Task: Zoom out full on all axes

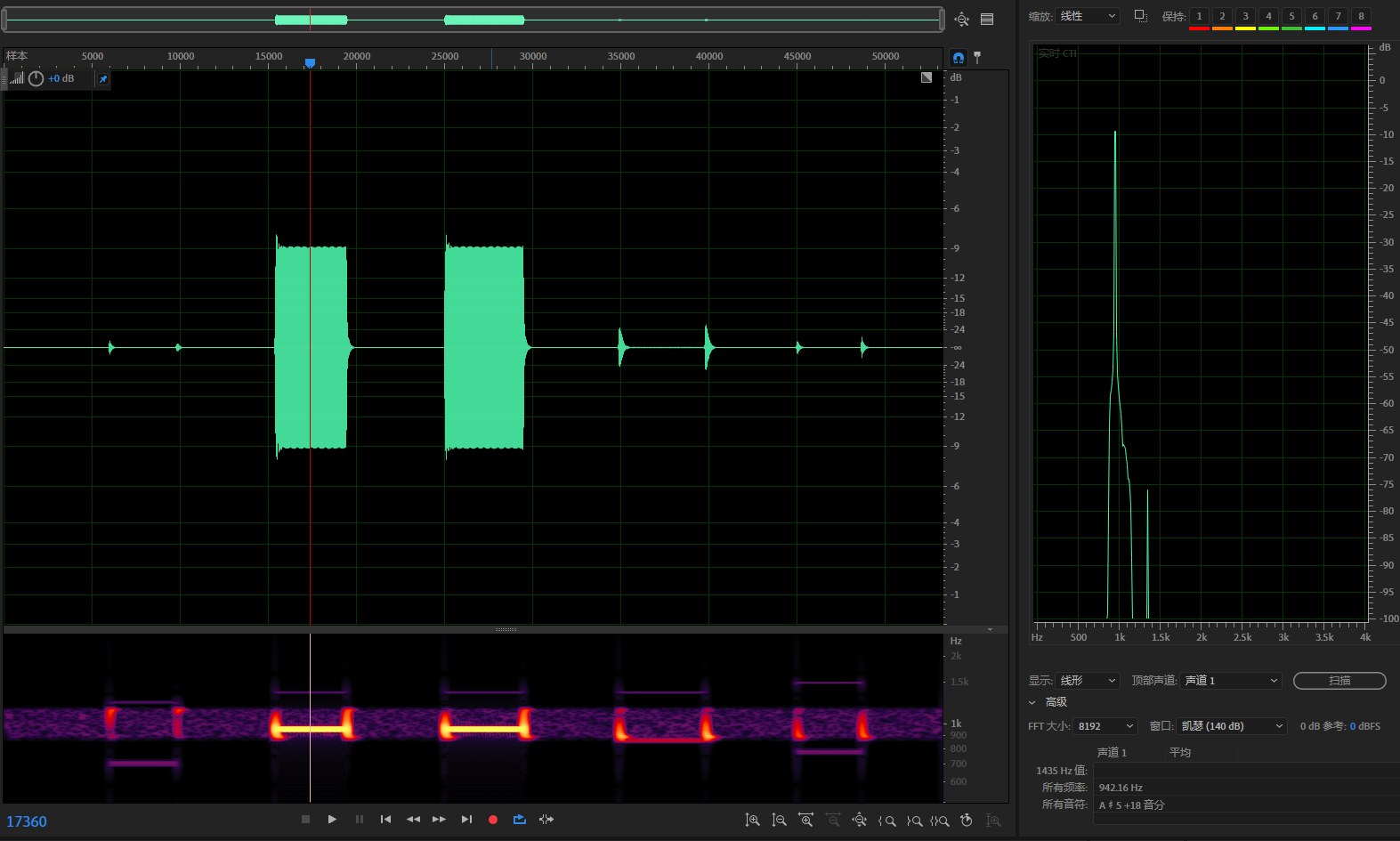Action: click(x=859, y=821)
